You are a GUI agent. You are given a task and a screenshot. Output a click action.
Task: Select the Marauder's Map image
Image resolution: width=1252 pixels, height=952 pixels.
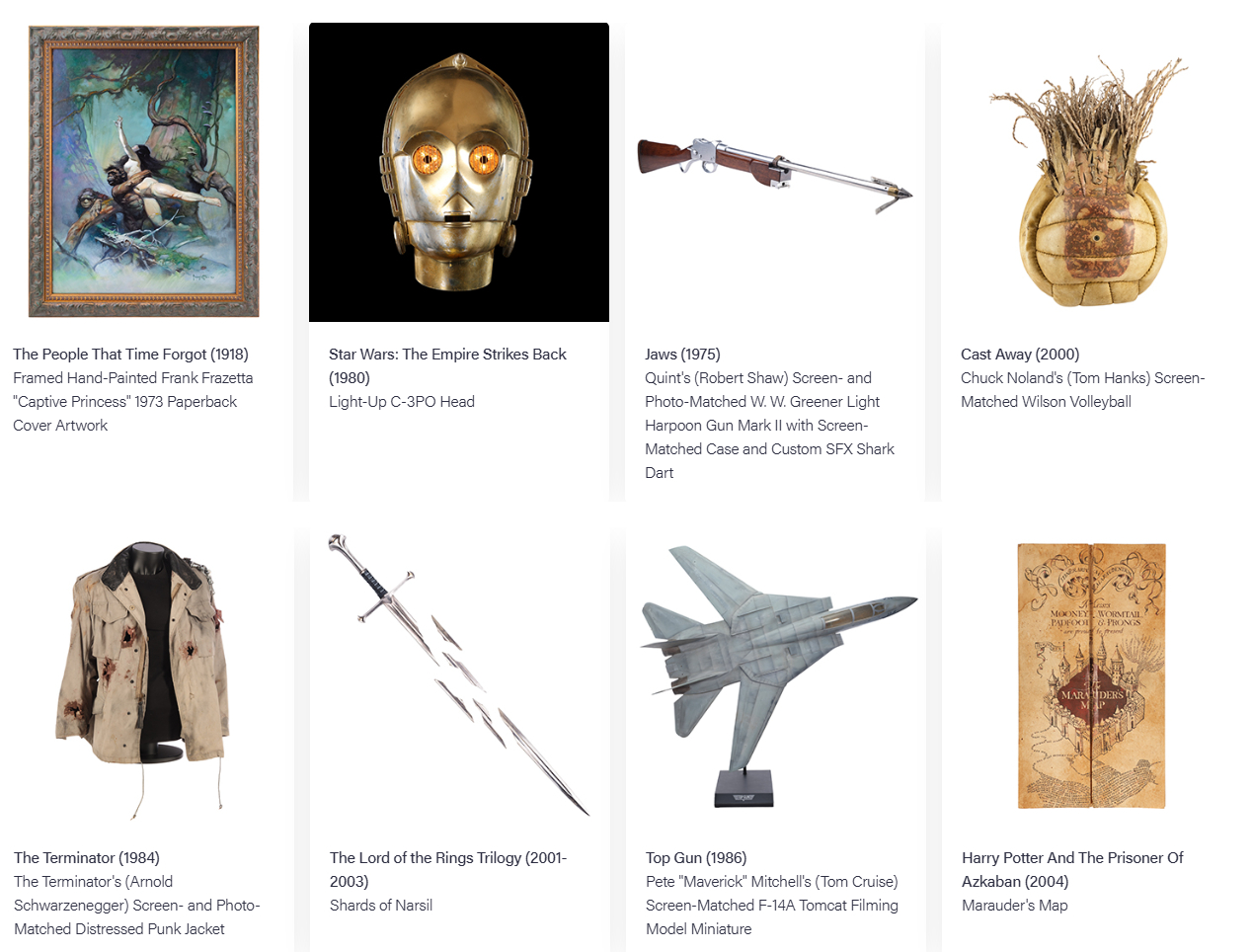click(1092, 675)
